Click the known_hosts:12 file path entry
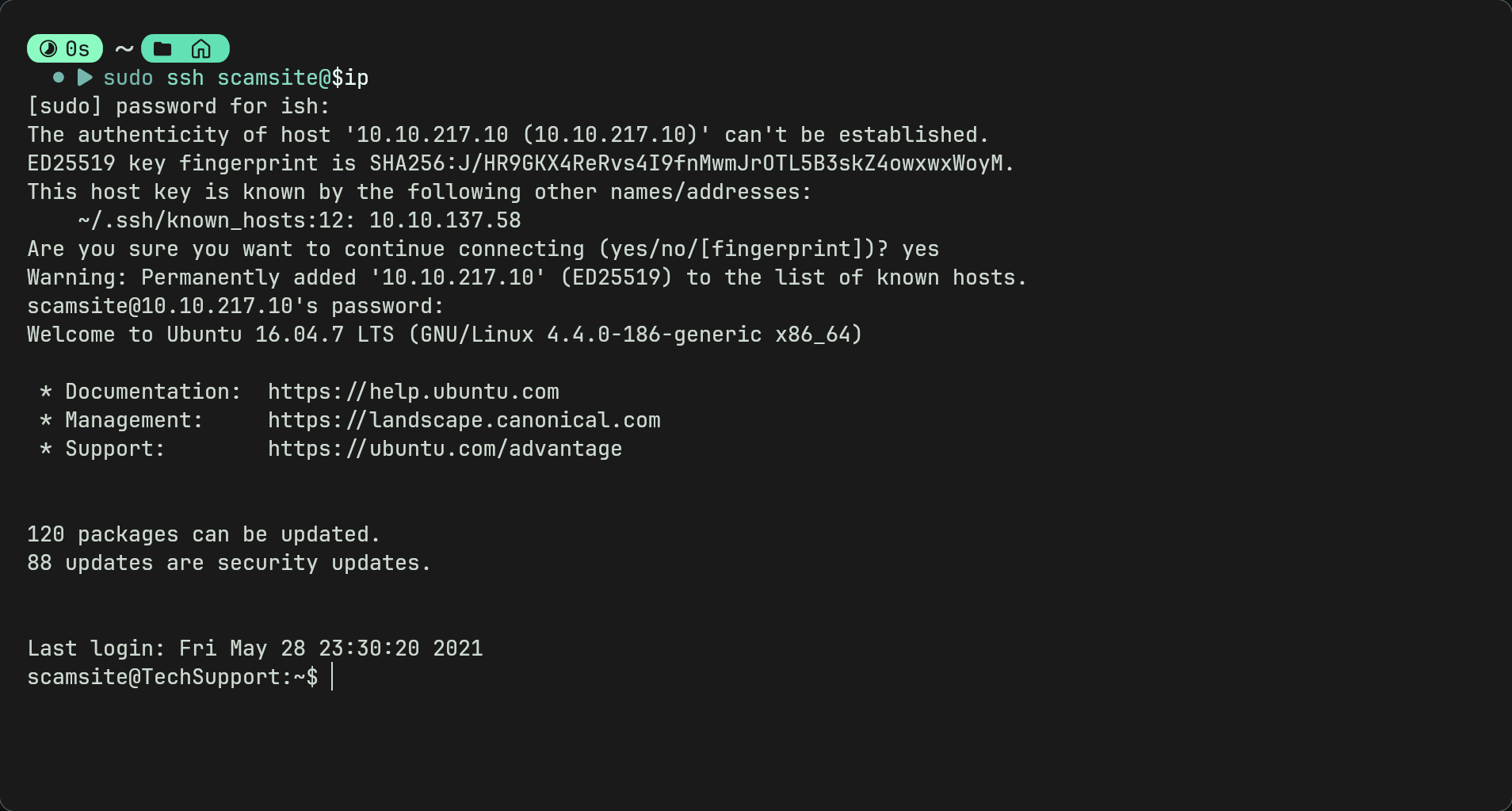The height and width of the screenshot is (811, 1512). (x=217, y=220)
